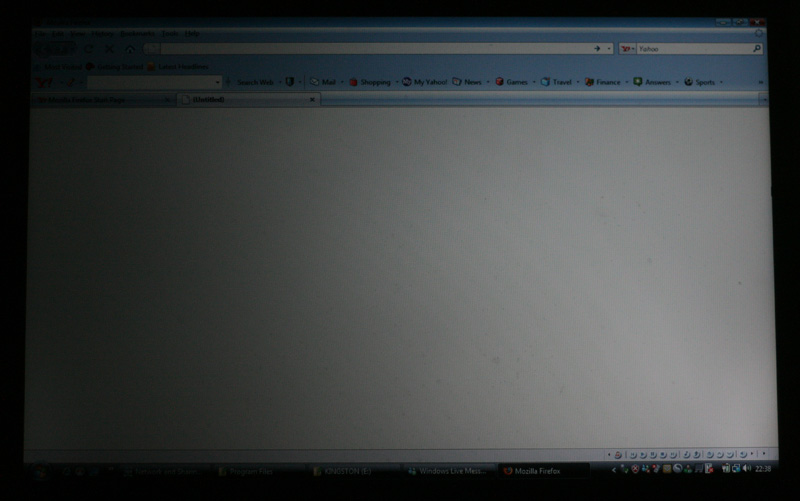Click the Reload page icon
This screenshot has height=501, width=800.
(x=89, y=49)
